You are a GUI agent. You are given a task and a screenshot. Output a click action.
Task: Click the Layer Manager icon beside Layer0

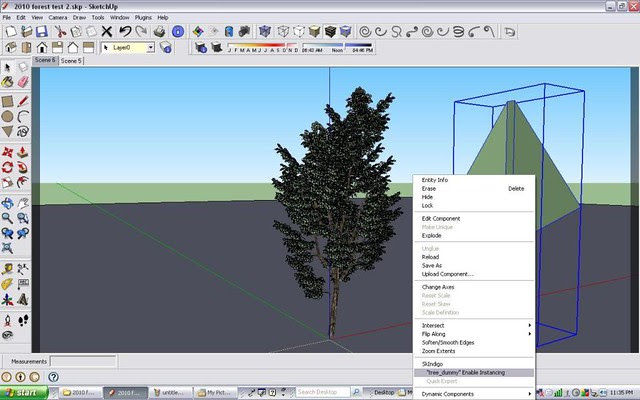(x=165, y=47)
